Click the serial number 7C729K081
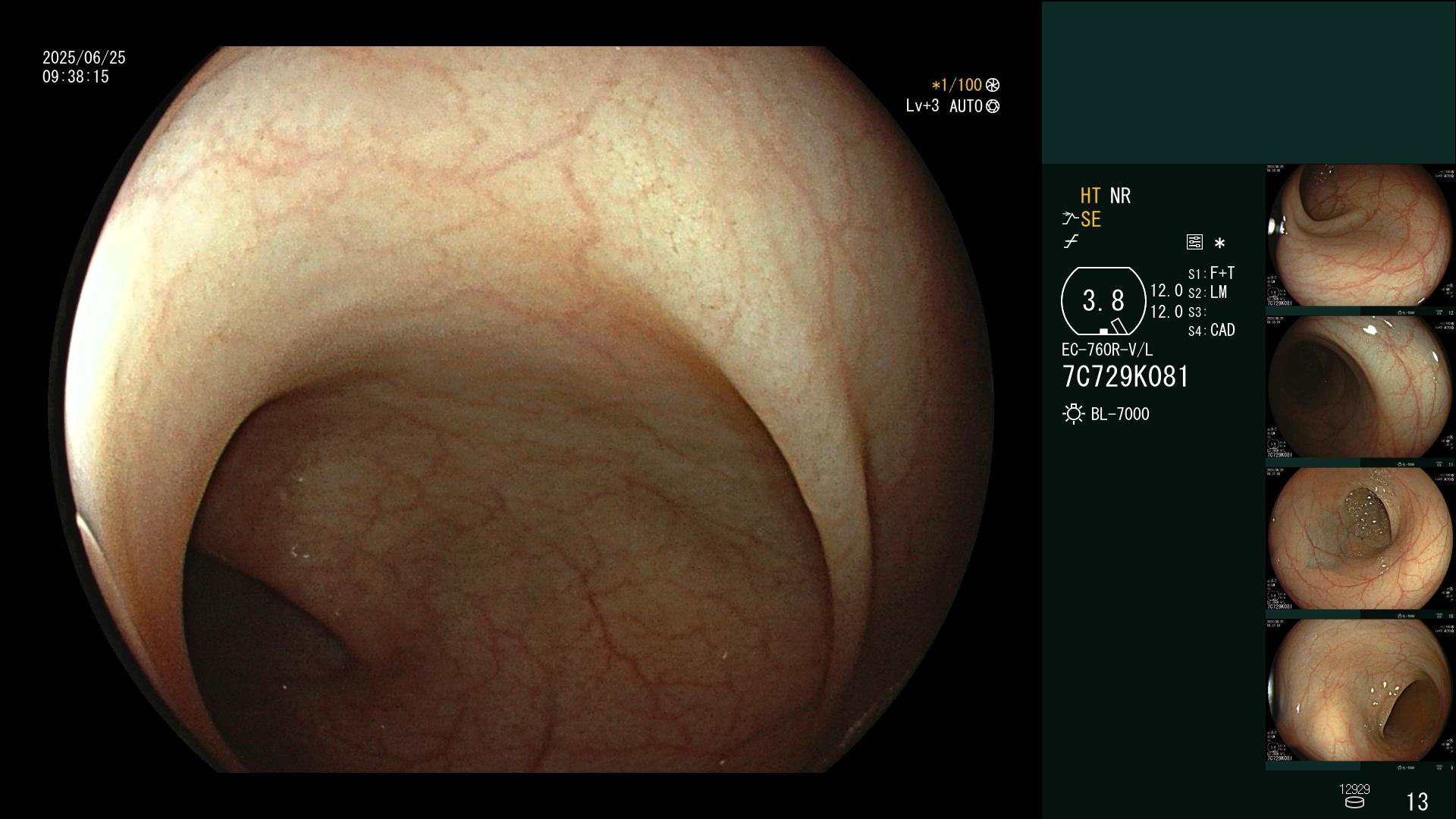 [1125, 377]
